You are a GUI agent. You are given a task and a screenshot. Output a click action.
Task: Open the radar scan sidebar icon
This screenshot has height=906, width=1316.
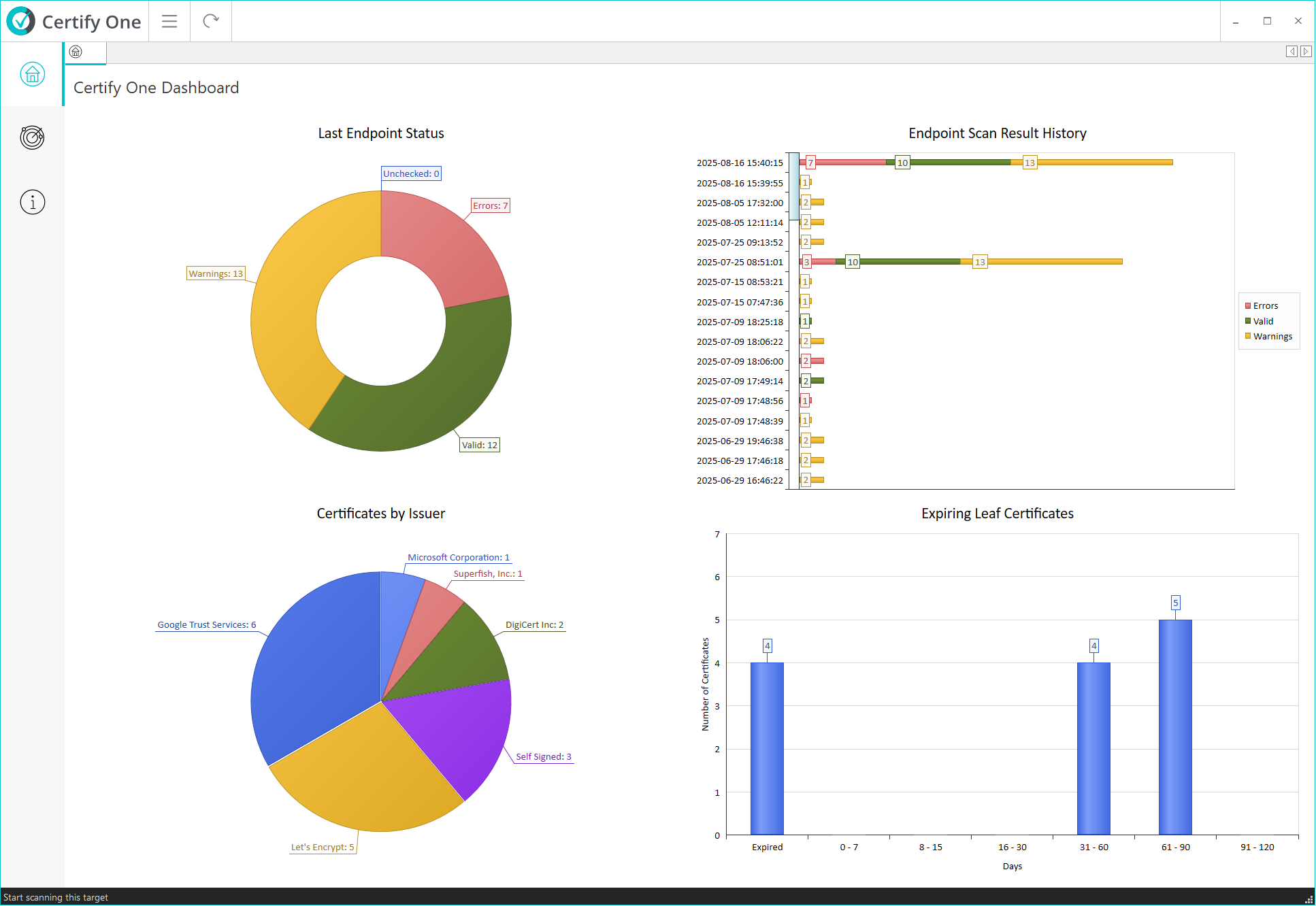click(33, 137)
